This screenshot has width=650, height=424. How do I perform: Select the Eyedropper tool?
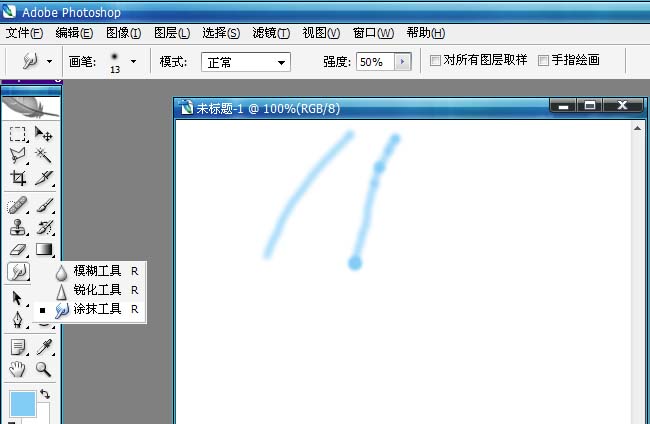click(x=44, y=347)
